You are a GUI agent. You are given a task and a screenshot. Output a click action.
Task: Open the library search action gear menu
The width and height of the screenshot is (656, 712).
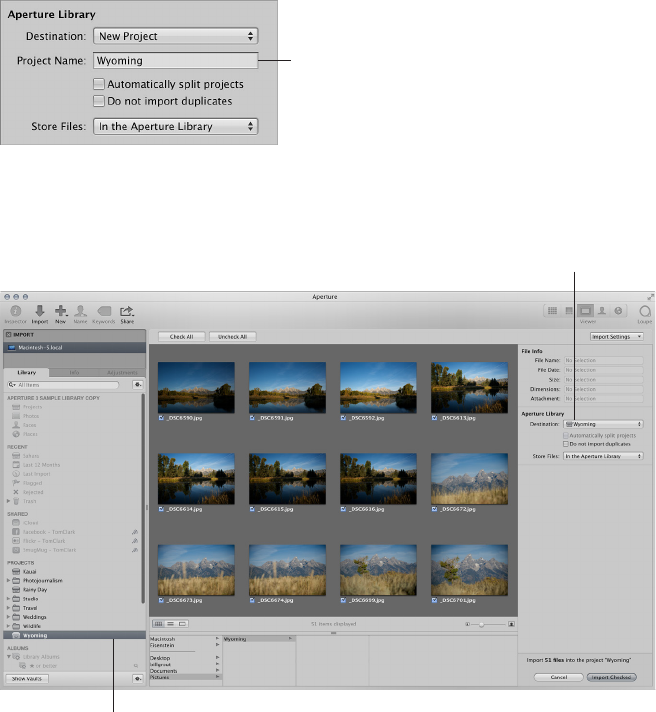point(137,385)
